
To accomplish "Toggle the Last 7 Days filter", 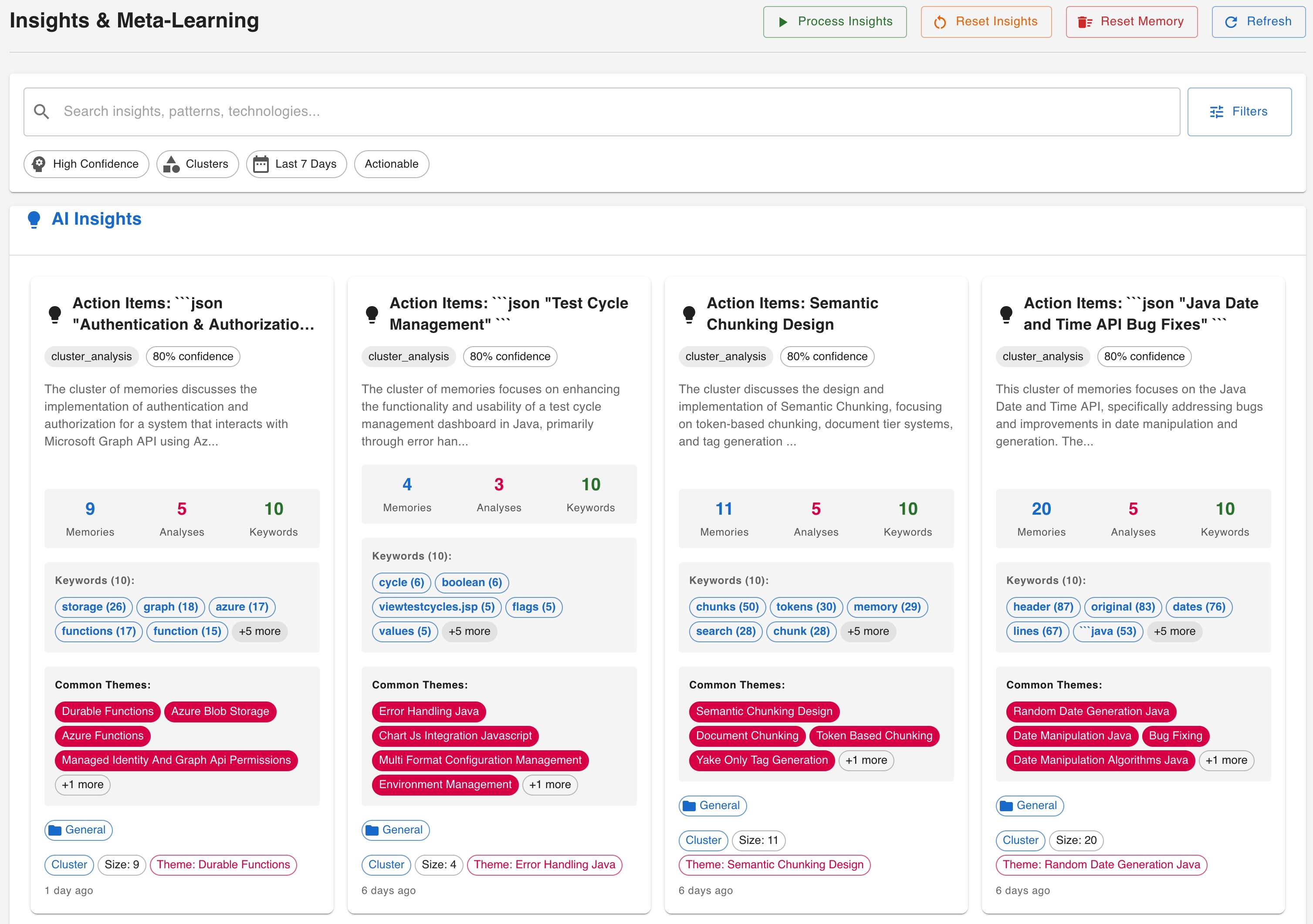I will (x=296, y=164).
